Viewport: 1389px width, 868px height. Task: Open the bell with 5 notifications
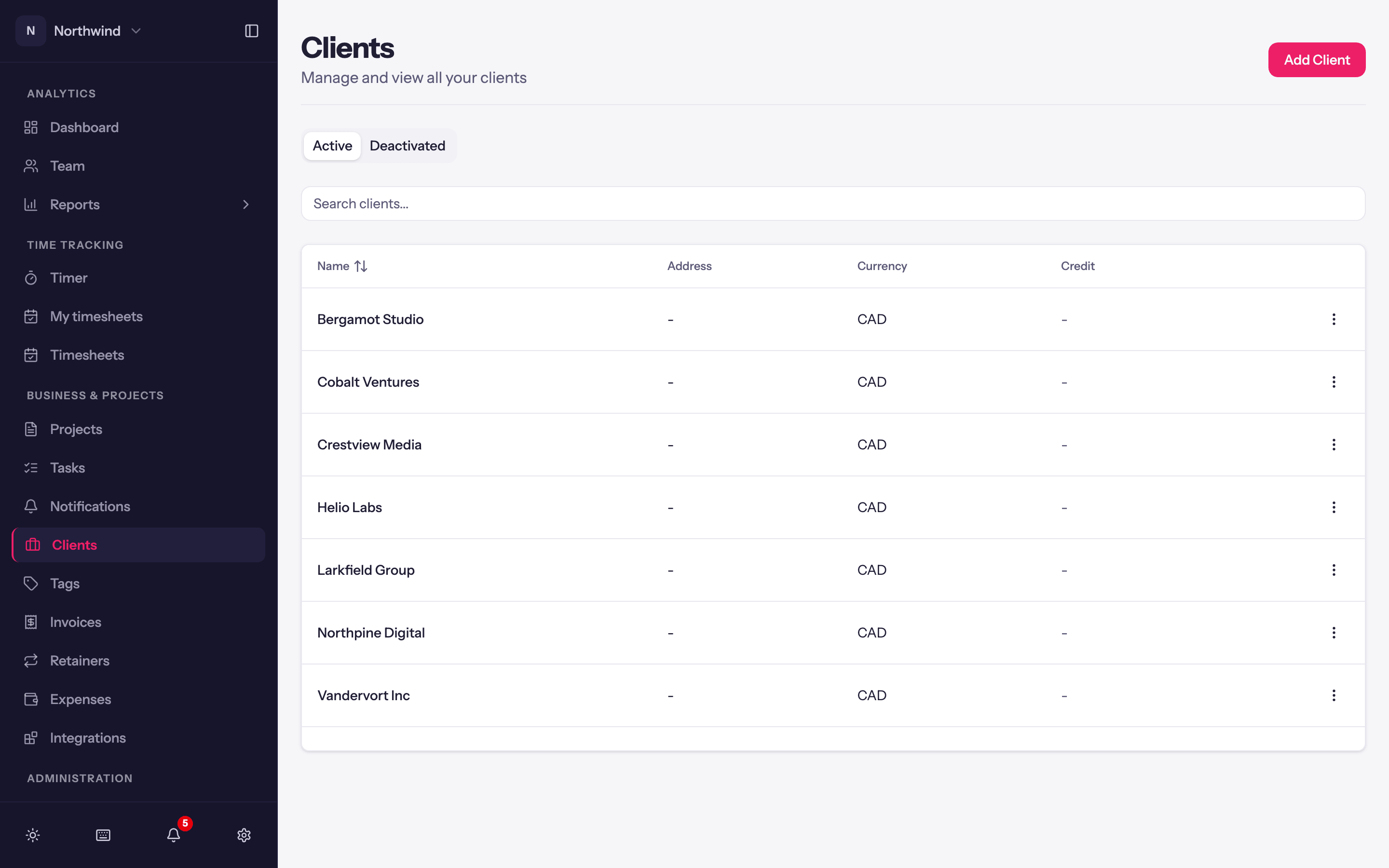(x=174, y=835)
